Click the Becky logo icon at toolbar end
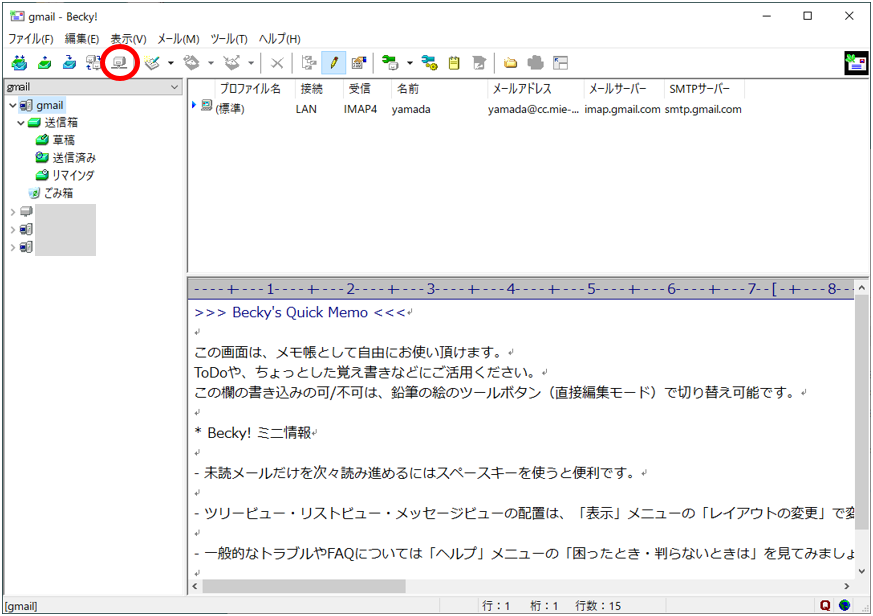 pyautogui.click(x=856, y=63)
